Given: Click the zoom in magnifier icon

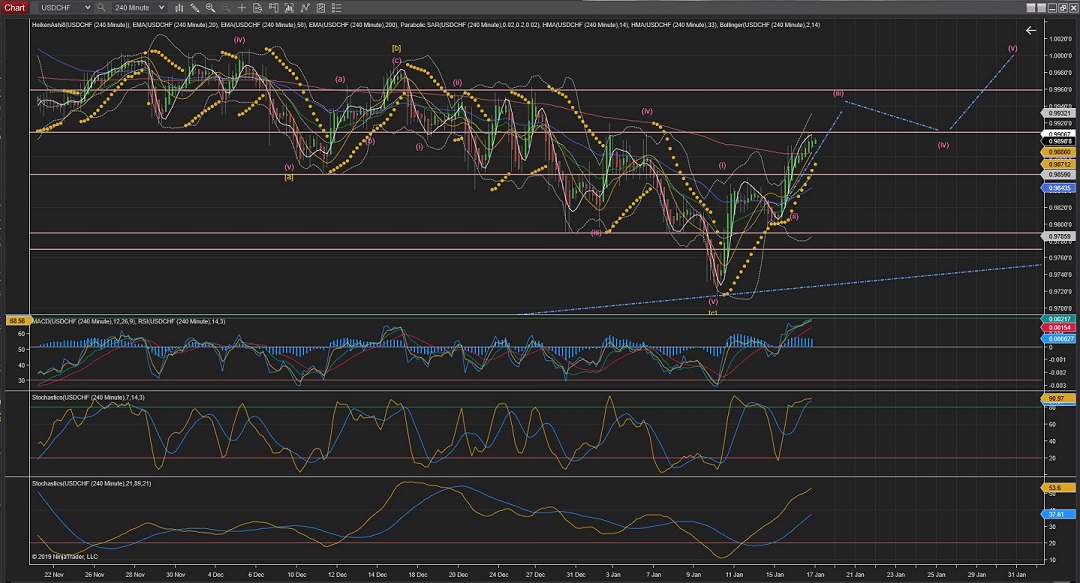Looking at the screenshot, I should point(210,8).
